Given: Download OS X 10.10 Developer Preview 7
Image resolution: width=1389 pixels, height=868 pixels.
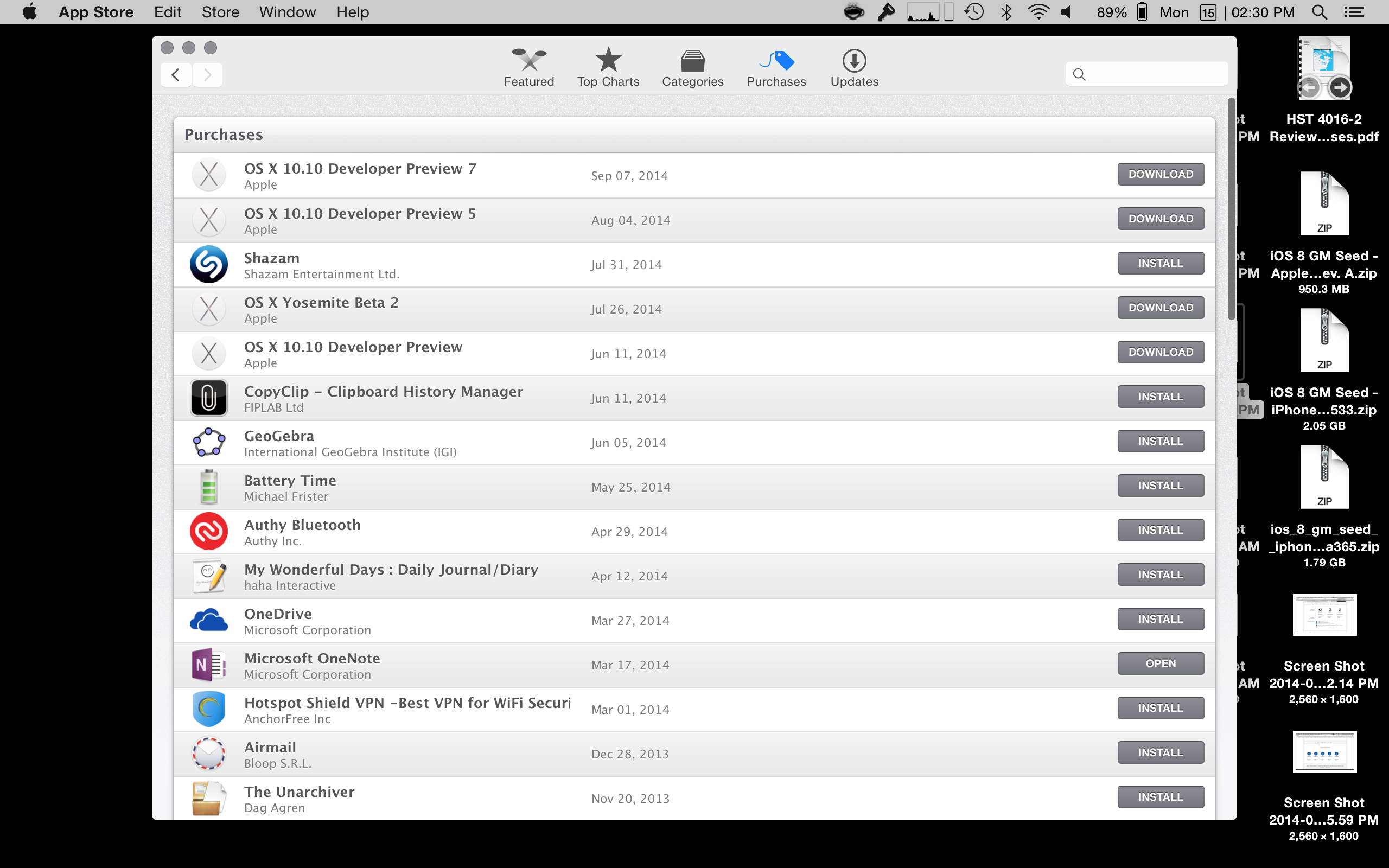Looking at the screenshot, I should click(x=1160, y=175).
